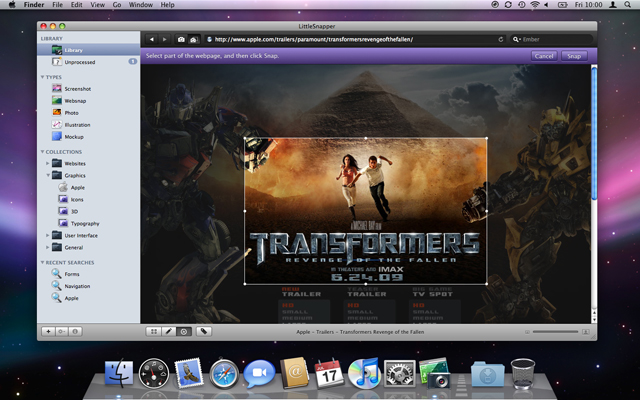
Task: Open the View menu
Action: point(97,5)
